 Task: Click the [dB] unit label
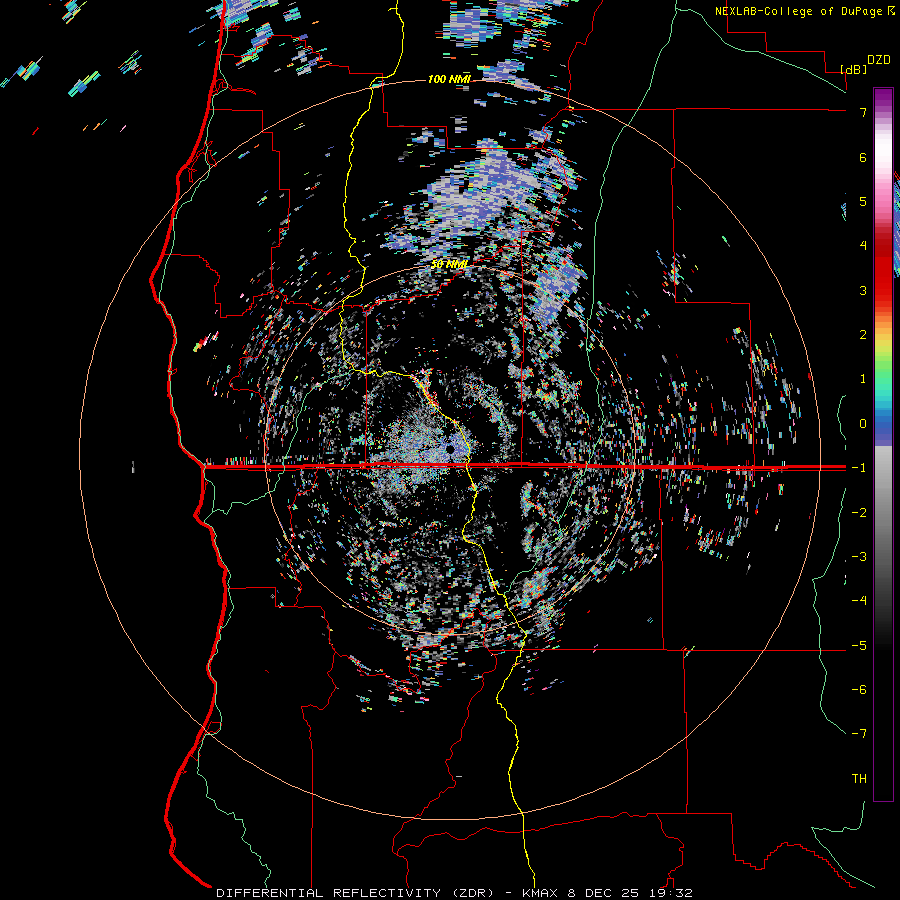coord(854,69)
